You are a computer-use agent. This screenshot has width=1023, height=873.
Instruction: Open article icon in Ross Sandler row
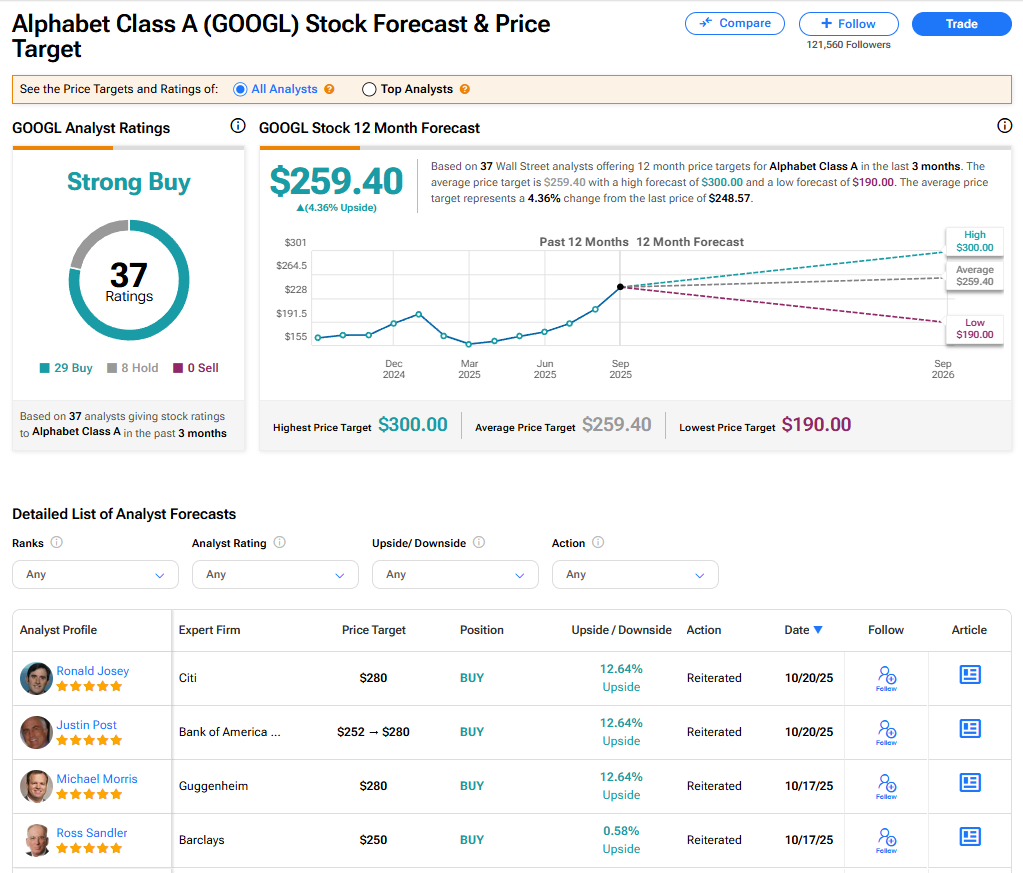(x=969, y=837)
